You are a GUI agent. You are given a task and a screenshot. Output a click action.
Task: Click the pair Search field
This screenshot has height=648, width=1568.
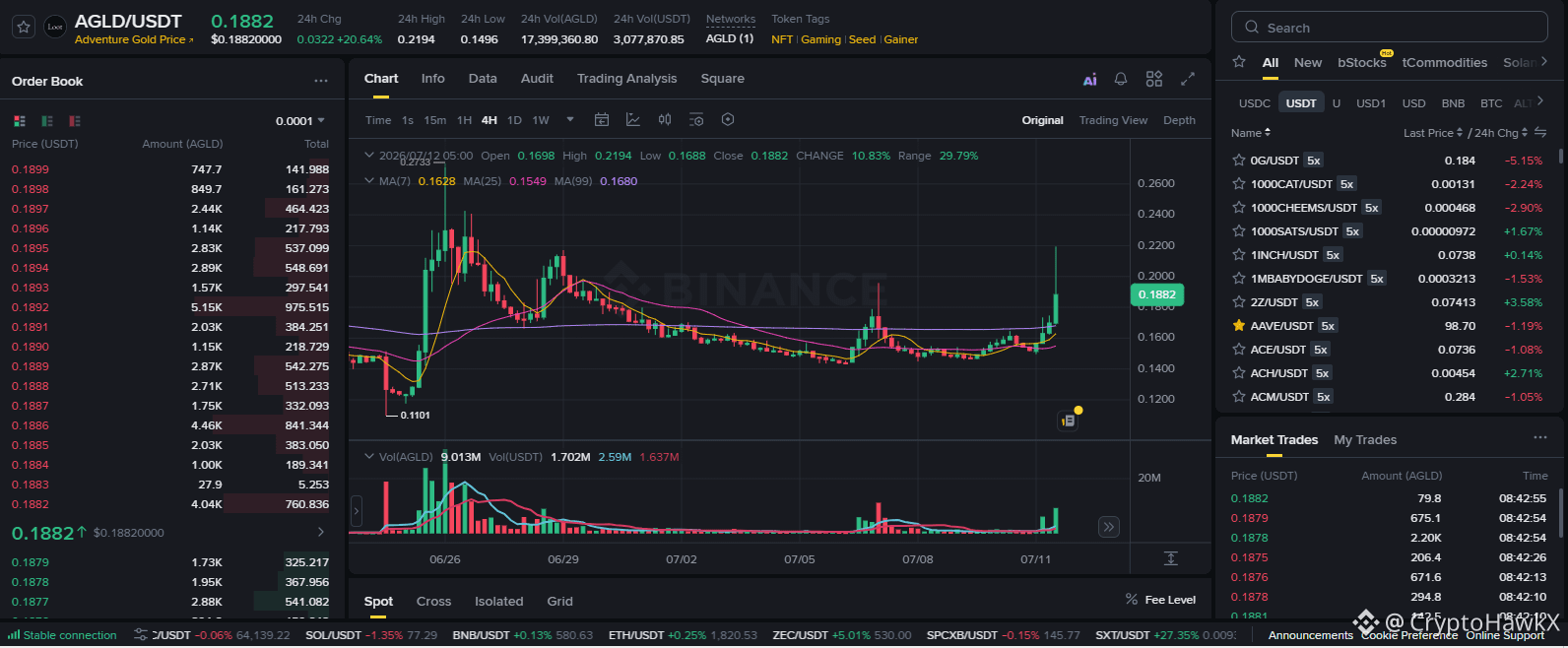pyautogui.click(x=1389, y=28)
